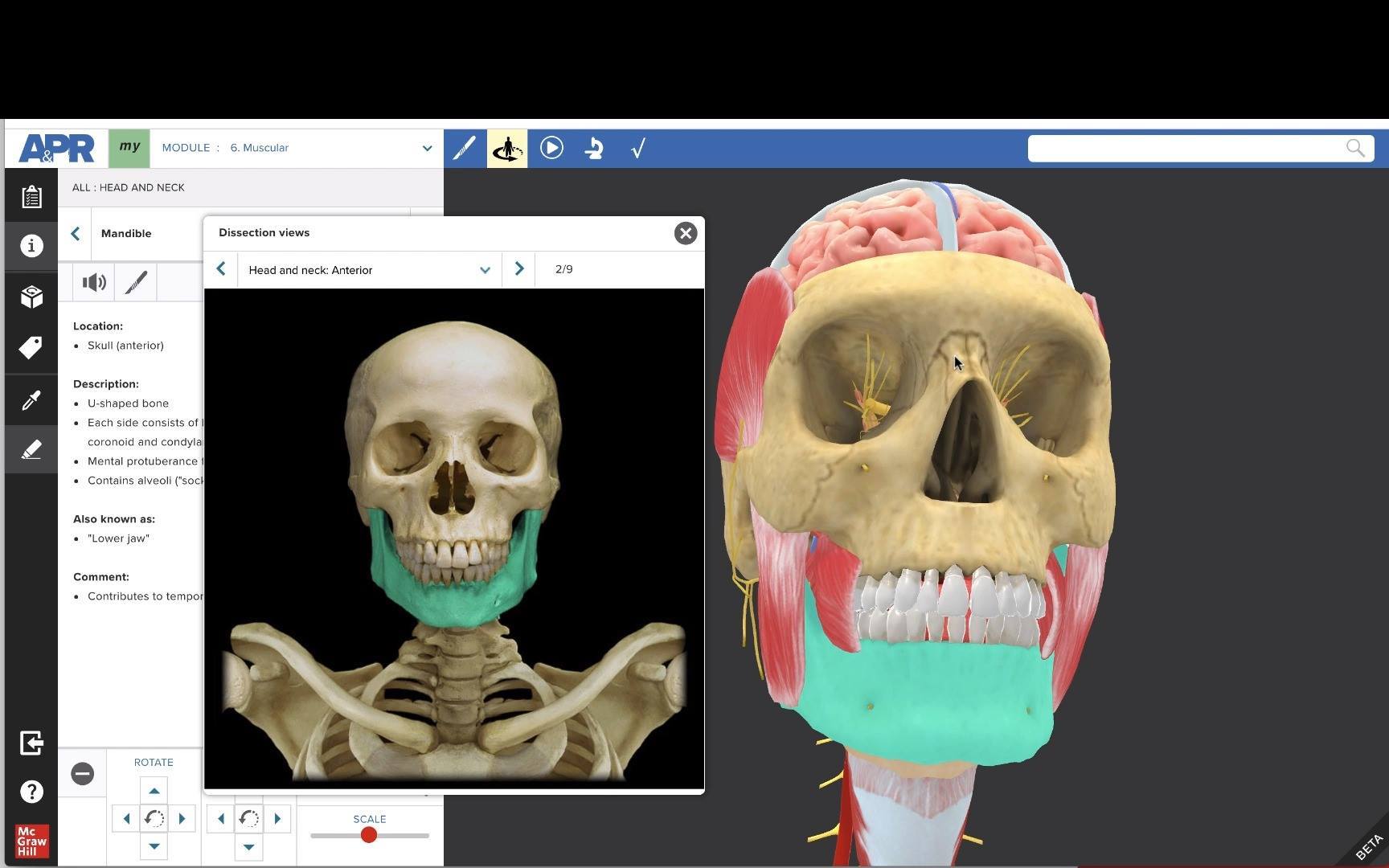Click the Head and neck dissection image
Viewport: 1389px width, 868px height.
(454, 538)
